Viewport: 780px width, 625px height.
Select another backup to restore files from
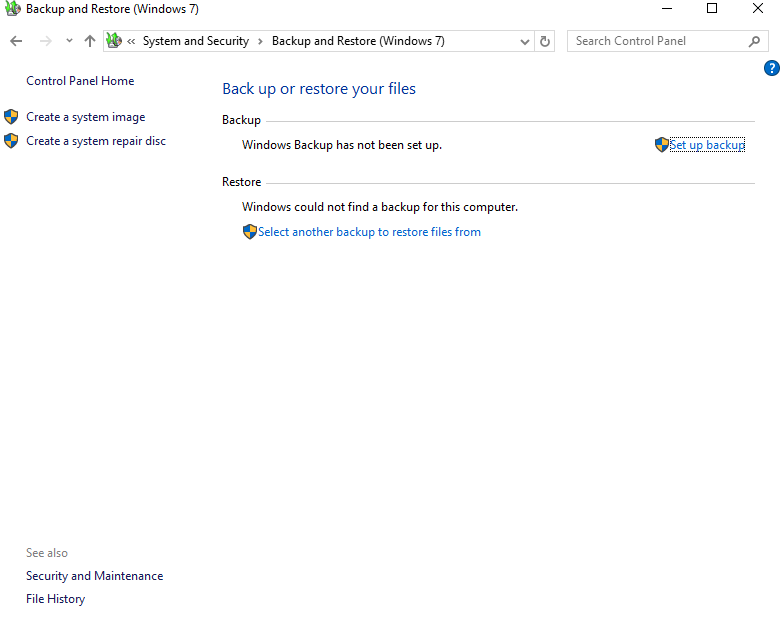(369, 232)
